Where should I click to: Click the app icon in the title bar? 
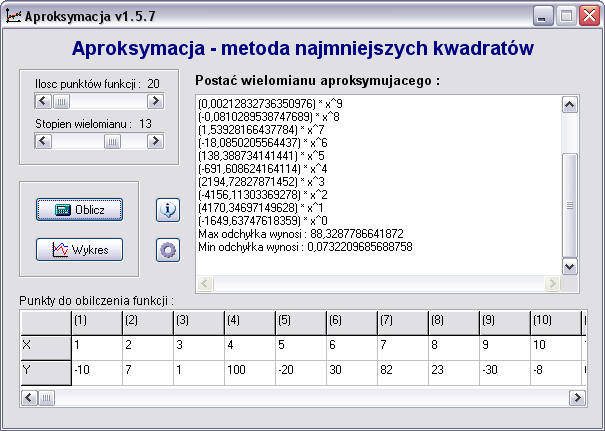(x=13, y=16)
